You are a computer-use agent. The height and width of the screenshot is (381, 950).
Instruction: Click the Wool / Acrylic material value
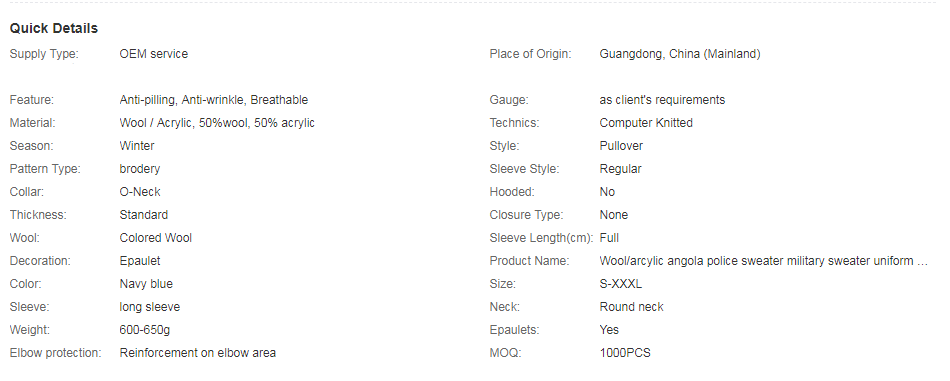[x=217, y=123]
